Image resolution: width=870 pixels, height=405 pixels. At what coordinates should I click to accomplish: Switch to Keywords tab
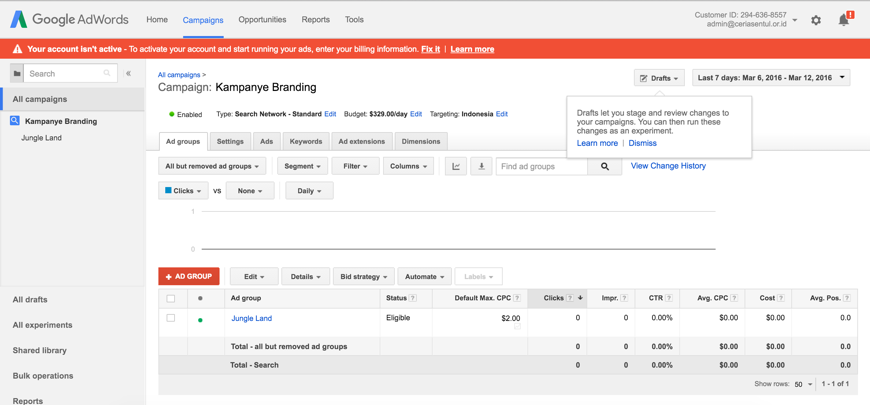click(x=306, y=141)
